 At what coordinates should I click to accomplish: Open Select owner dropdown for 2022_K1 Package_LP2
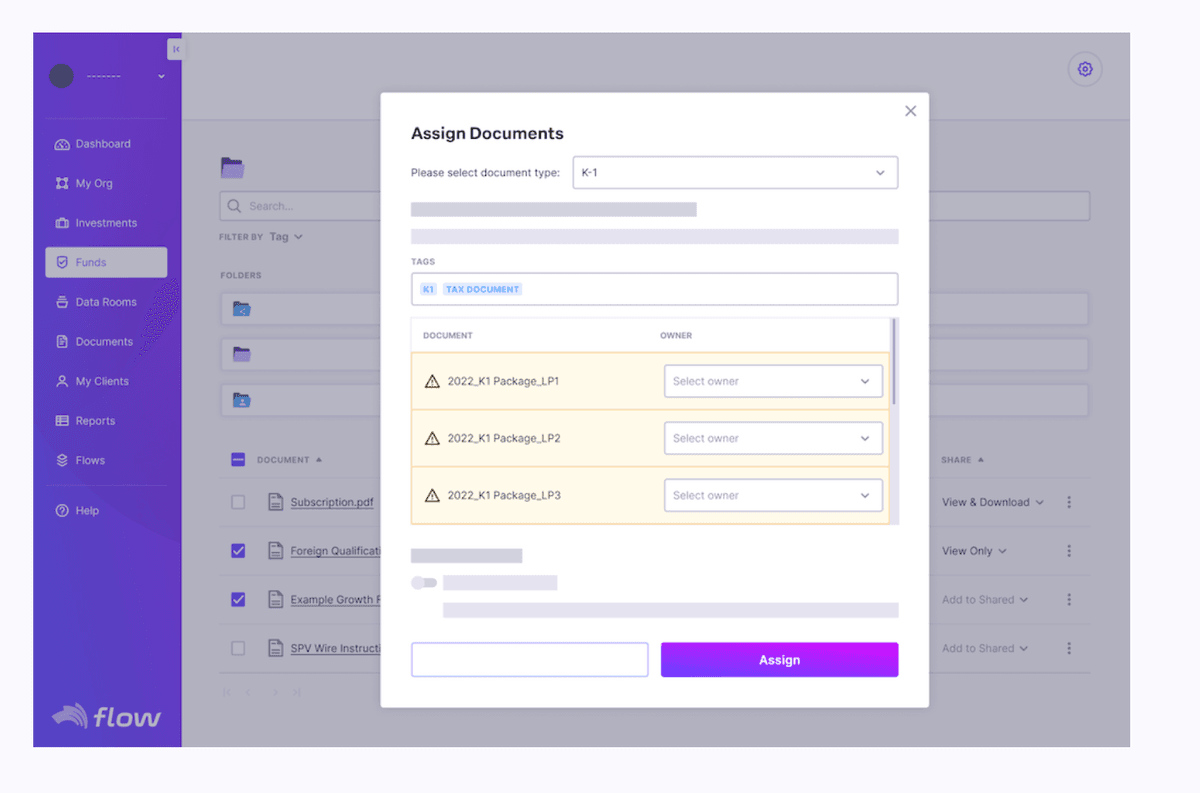(773, 438)
